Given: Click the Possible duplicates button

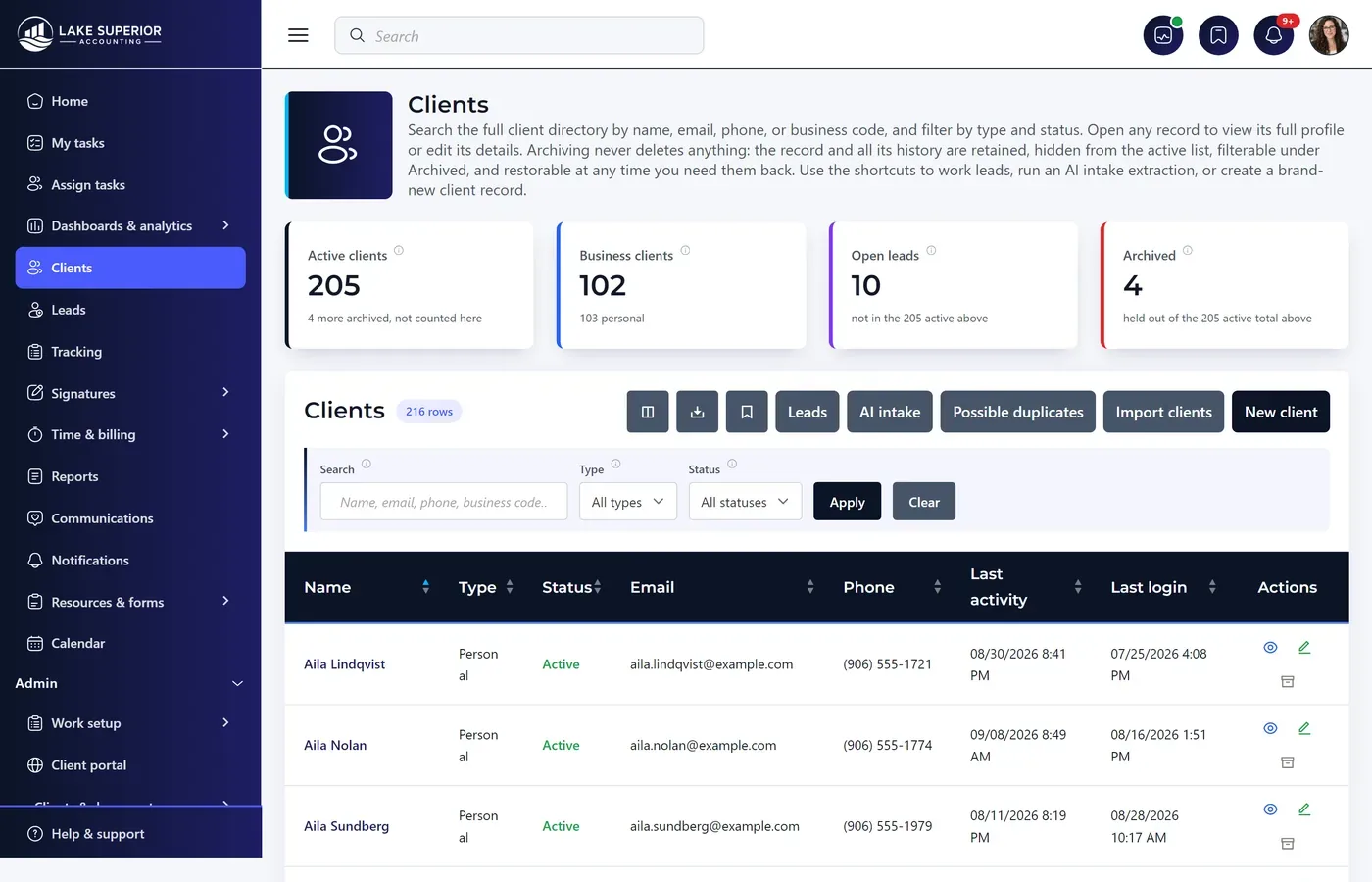Looking at the screenshot, I should click(1018, 412).
